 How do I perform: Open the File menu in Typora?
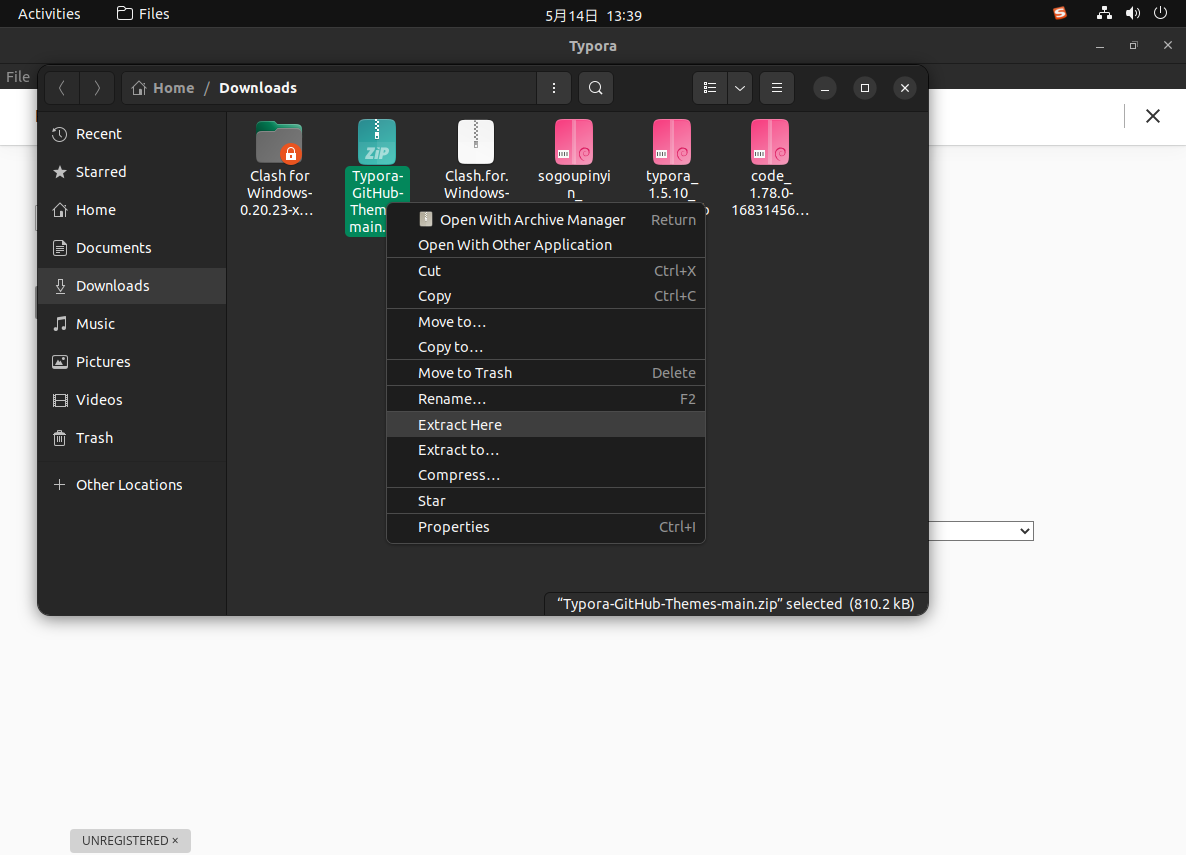click(x=18, y=76)
